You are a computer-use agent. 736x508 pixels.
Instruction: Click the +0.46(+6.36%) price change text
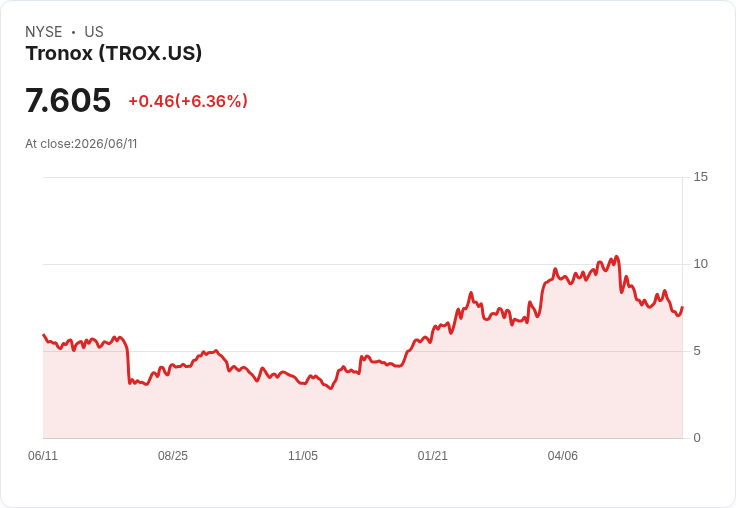[x=188, y=101]
